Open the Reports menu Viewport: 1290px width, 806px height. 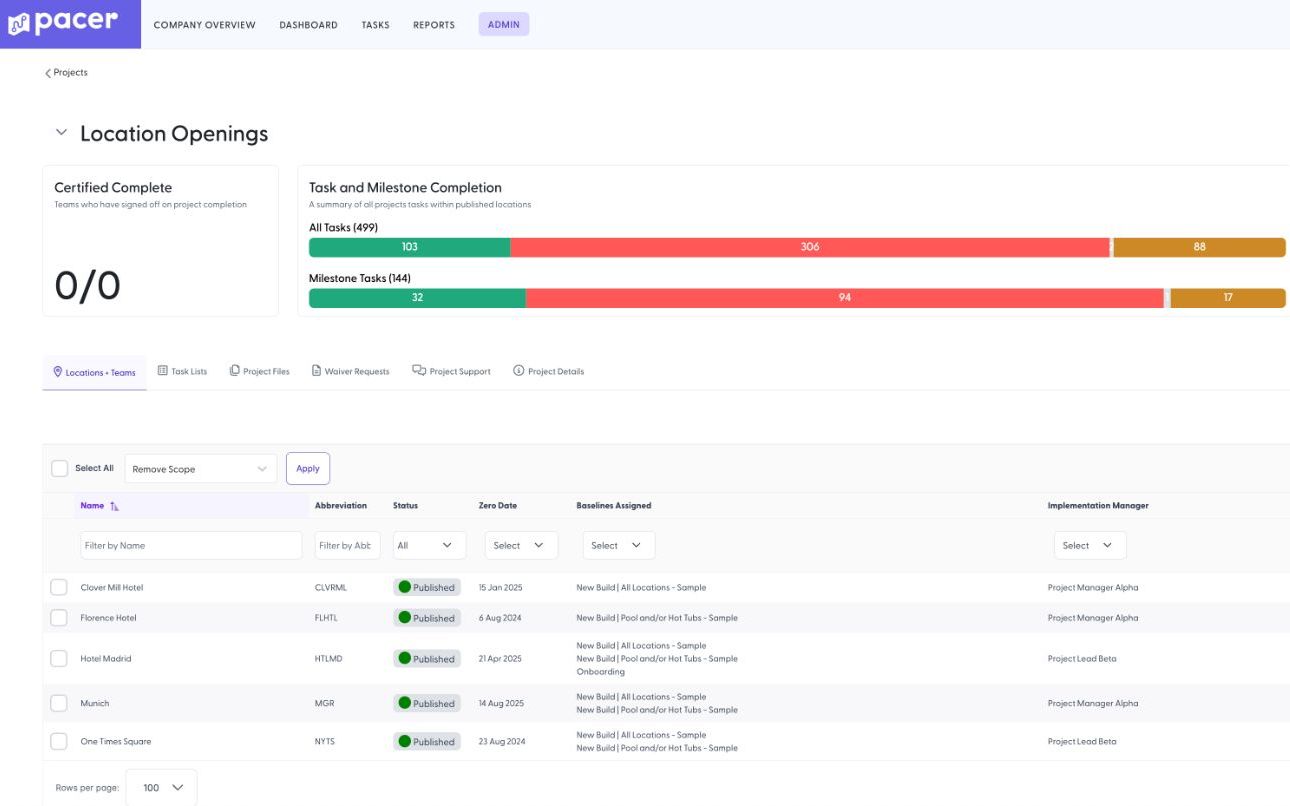tap(433, 25)
